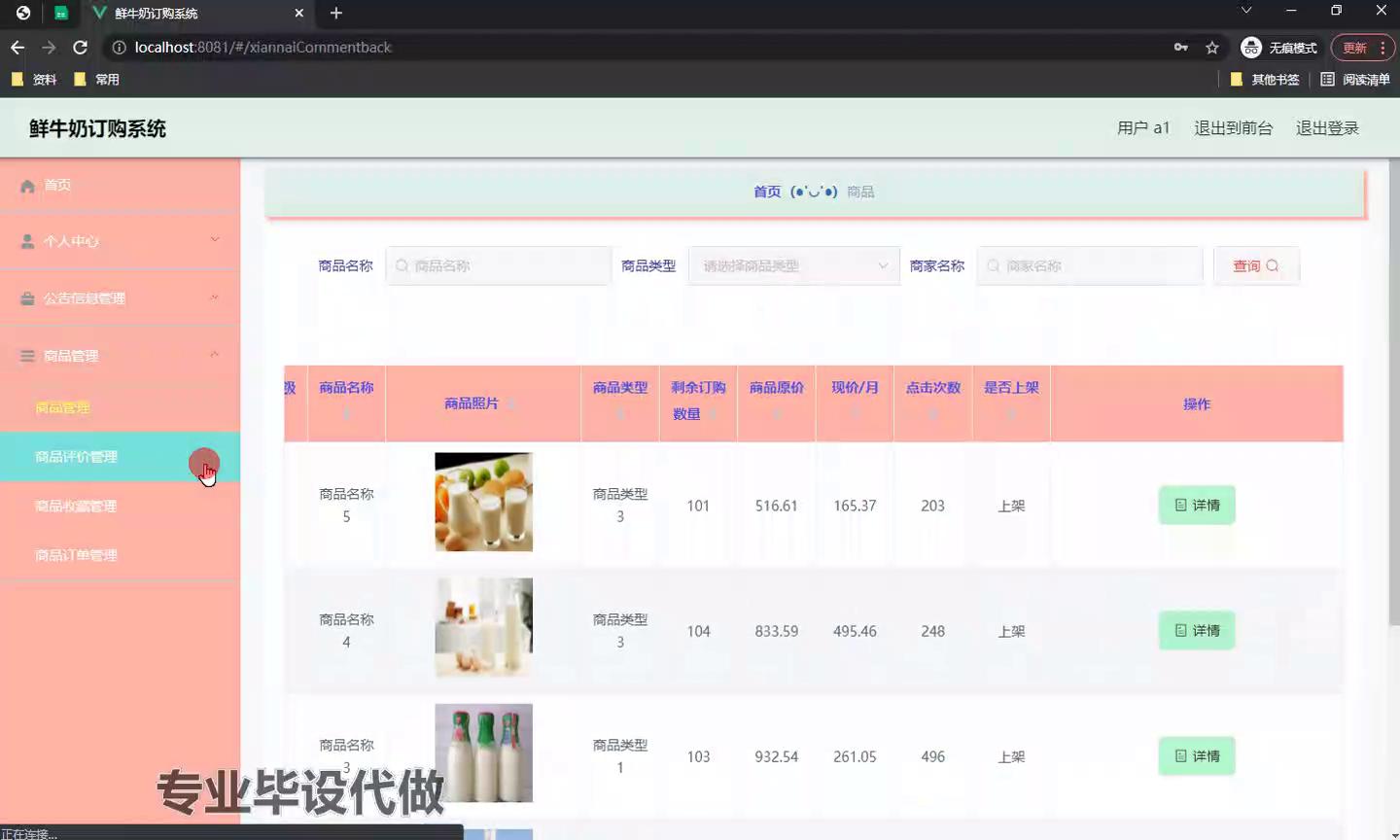Open the browser three-dot menu
This screenshot has height=840, width=1400.
[1382, 47]
